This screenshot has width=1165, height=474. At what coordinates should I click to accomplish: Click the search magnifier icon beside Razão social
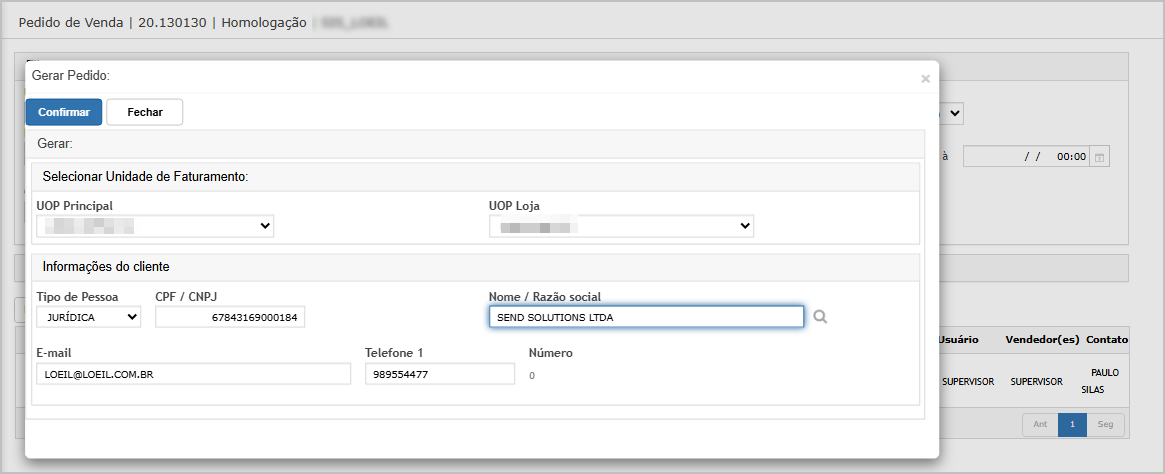[x=820, y=317]
